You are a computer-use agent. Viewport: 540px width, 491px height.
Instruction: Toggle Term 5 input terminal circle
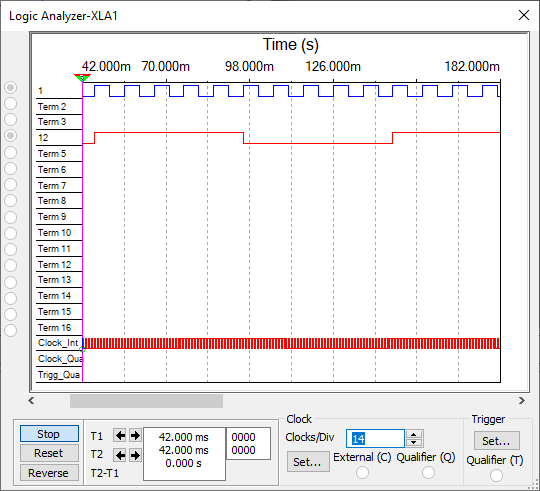pos(11,152)
